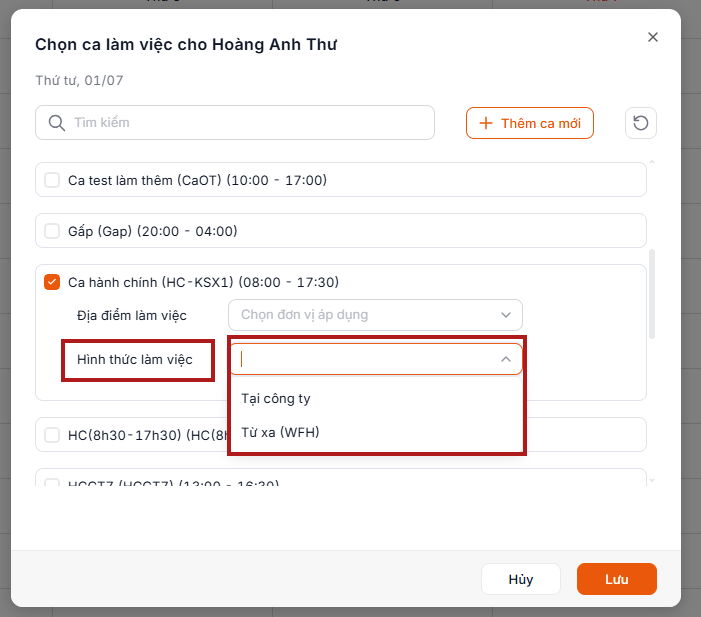Click the Thêm ca mới button
The width and height of the screenshot is (701, 617).
[x=530, y=123]
